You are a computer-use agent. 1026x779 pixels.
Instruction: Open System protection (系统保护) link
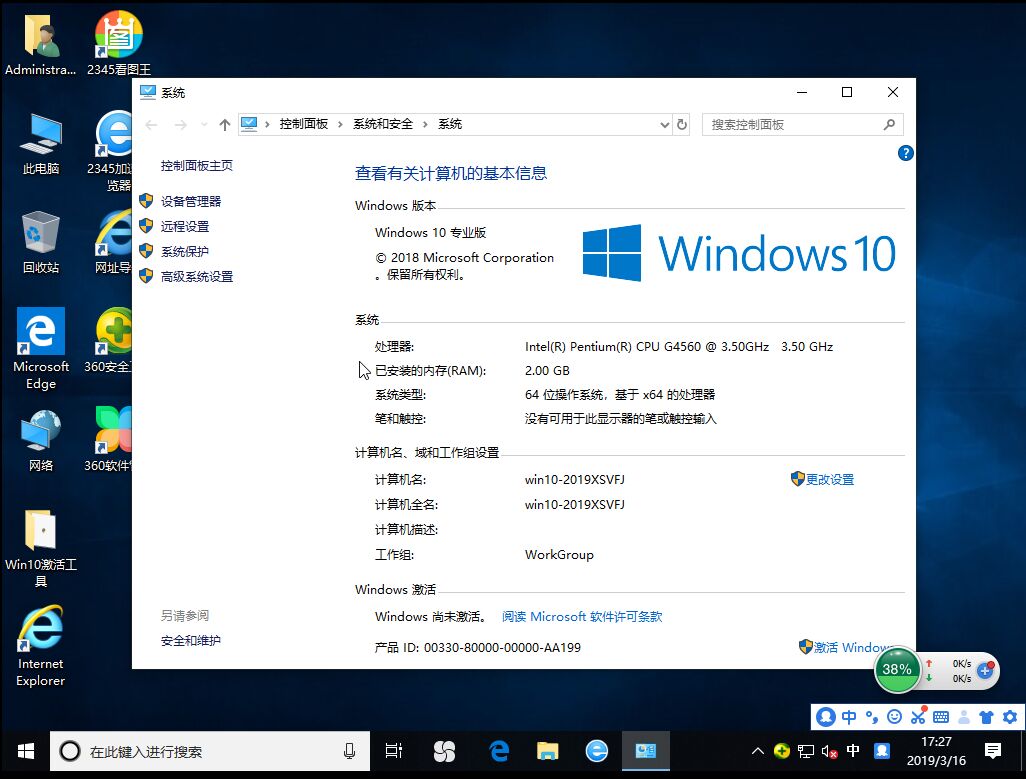click(185, 251)
